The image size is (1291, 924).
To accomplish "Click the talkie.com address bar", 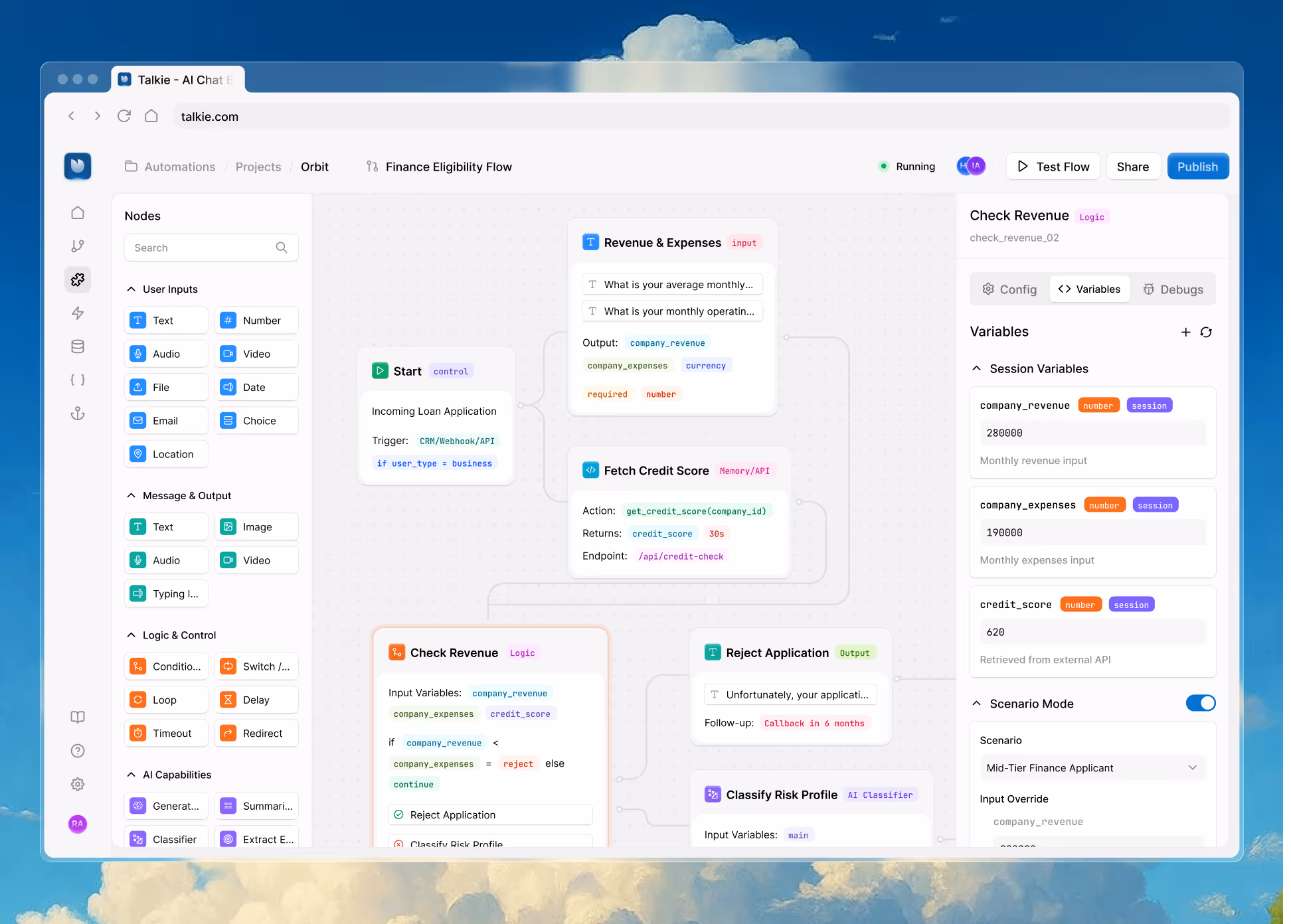I will pyautogui.click(x=702, y=116).
